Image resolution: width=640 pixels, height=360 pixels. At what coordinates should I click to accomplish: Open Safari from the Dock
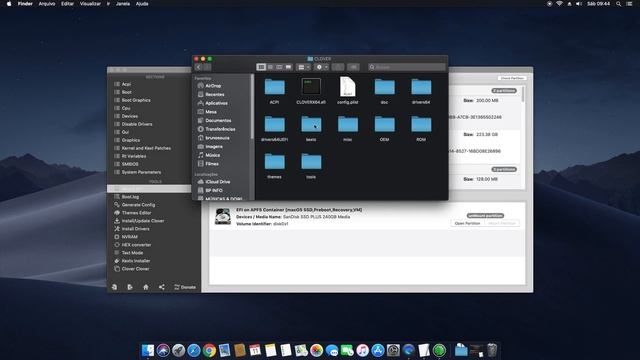point(193,350)
